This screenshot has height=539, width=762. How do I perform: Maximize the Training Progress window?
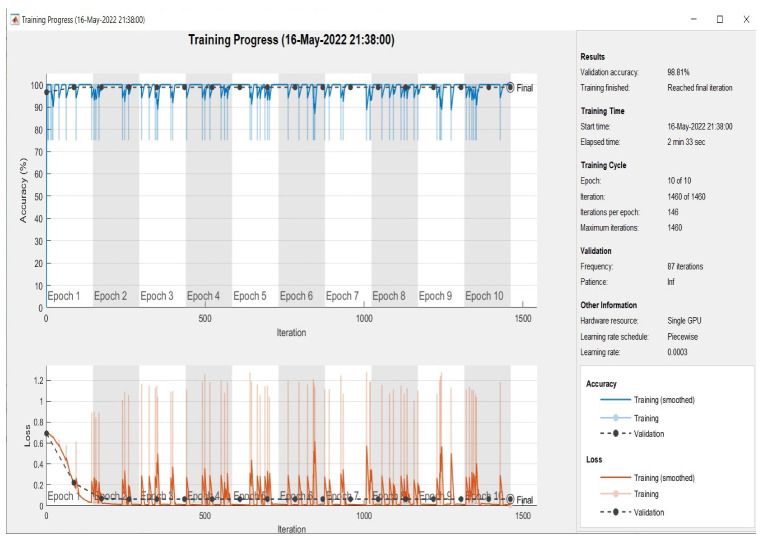[720, 19]
